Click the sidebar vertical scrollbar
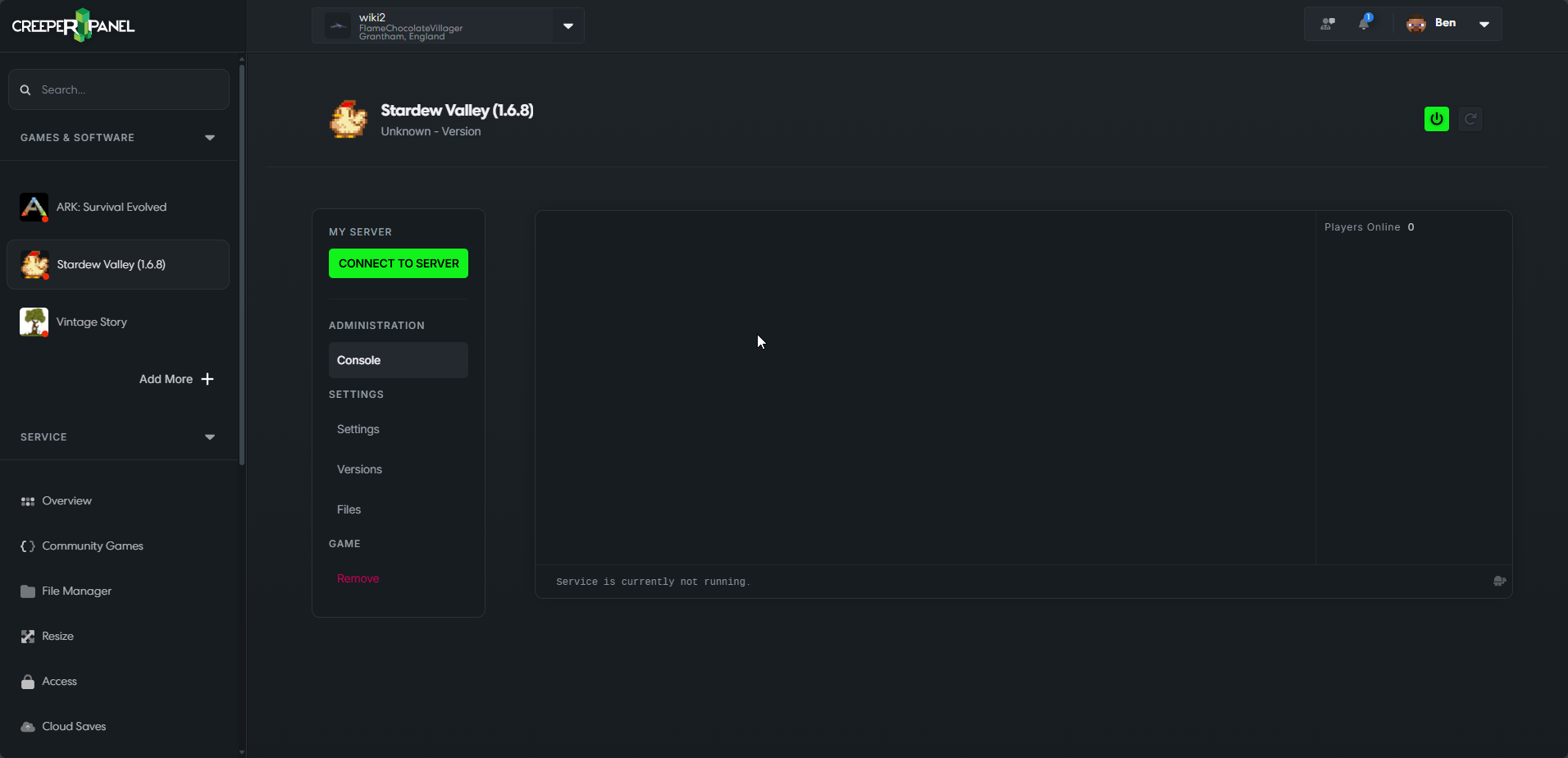 tap(241, 264)
